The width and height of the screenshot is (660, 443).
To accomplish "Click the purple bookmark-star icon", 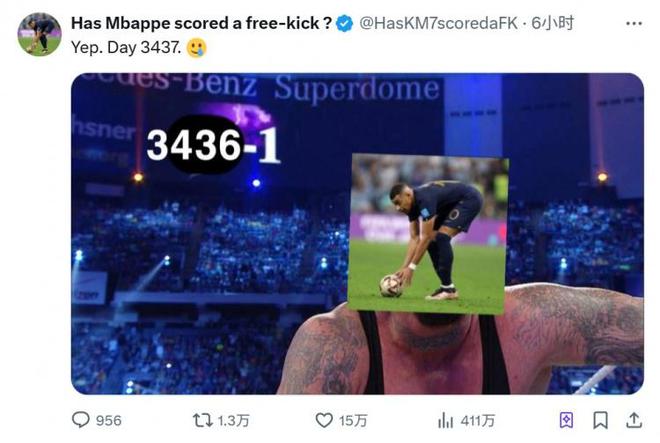I will pos(566,420).
